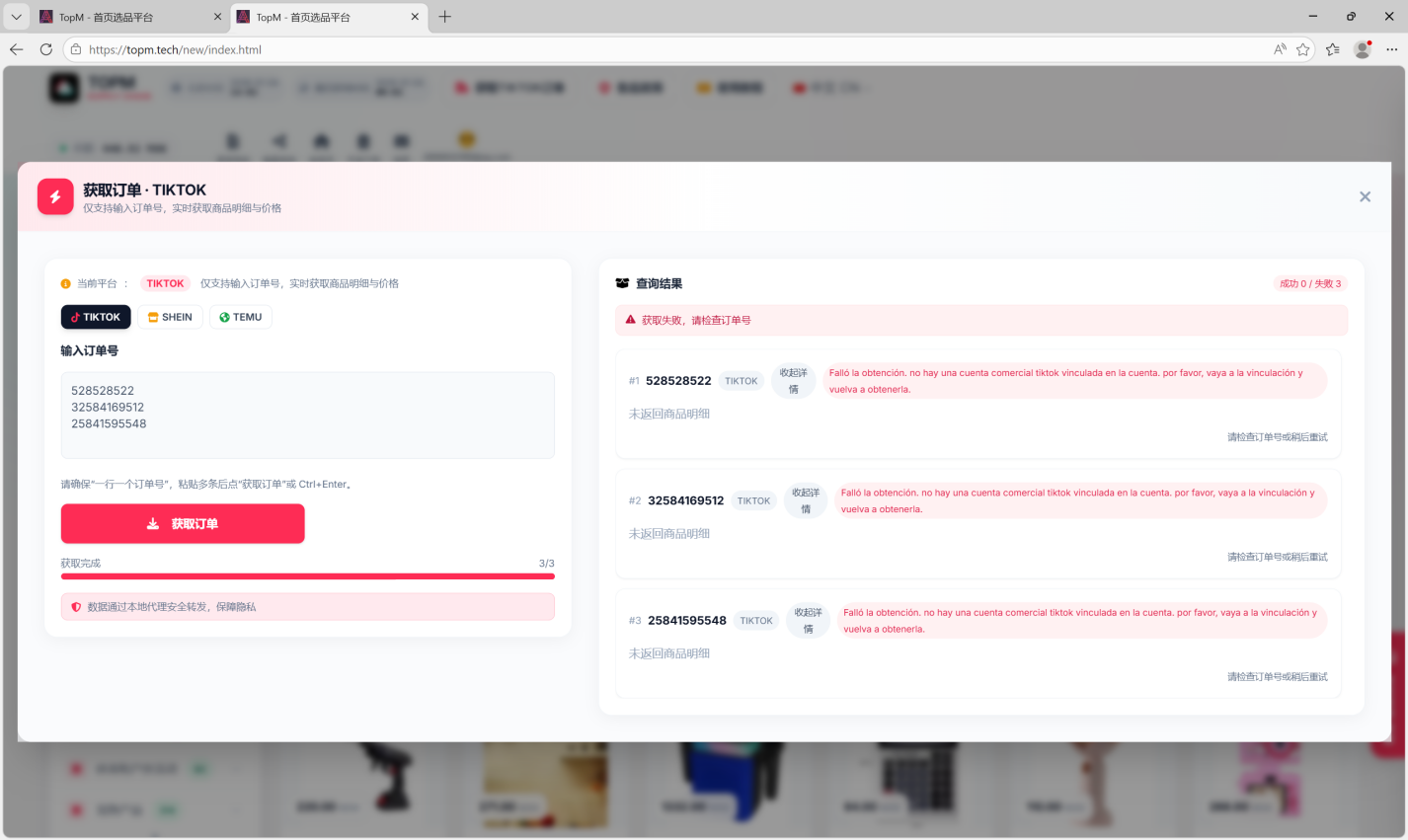Click the fetch progress bar
The image size is (1408, 840).
[307, 575]
